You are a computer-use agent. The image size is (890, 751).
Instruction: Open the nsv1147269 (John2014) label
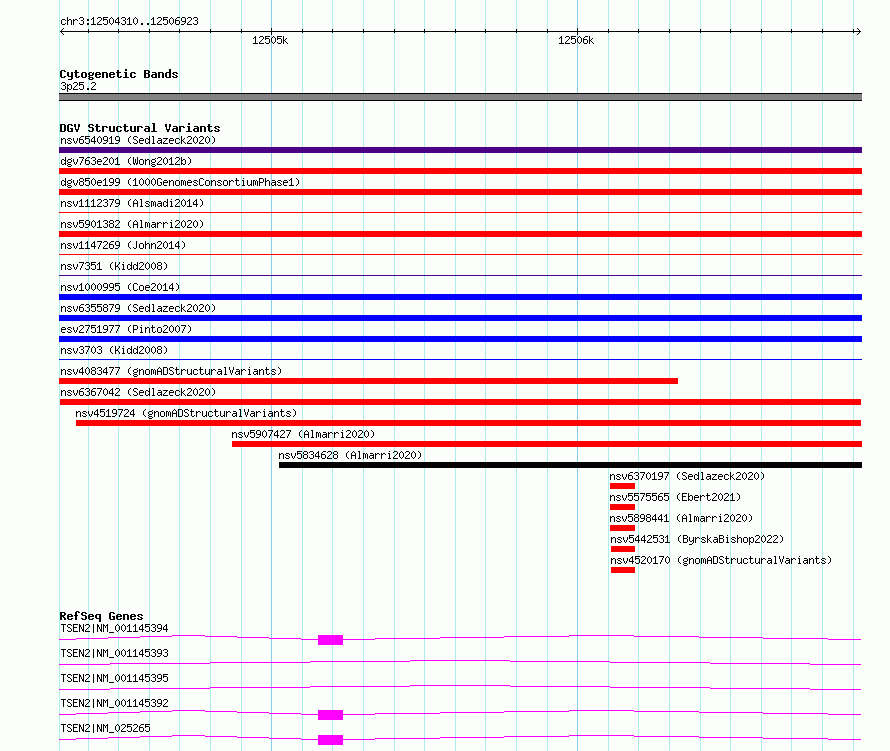point(123,245)
